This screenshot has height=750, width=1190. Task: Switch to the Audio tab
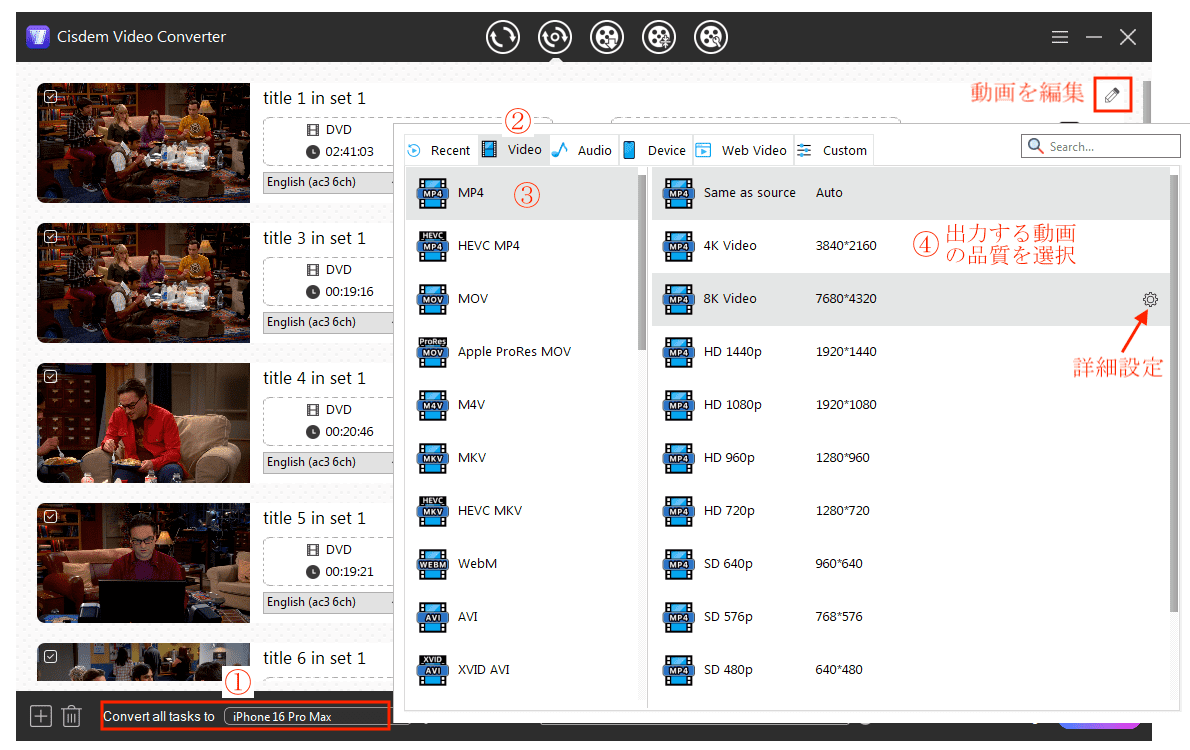(x=583, y=150)
